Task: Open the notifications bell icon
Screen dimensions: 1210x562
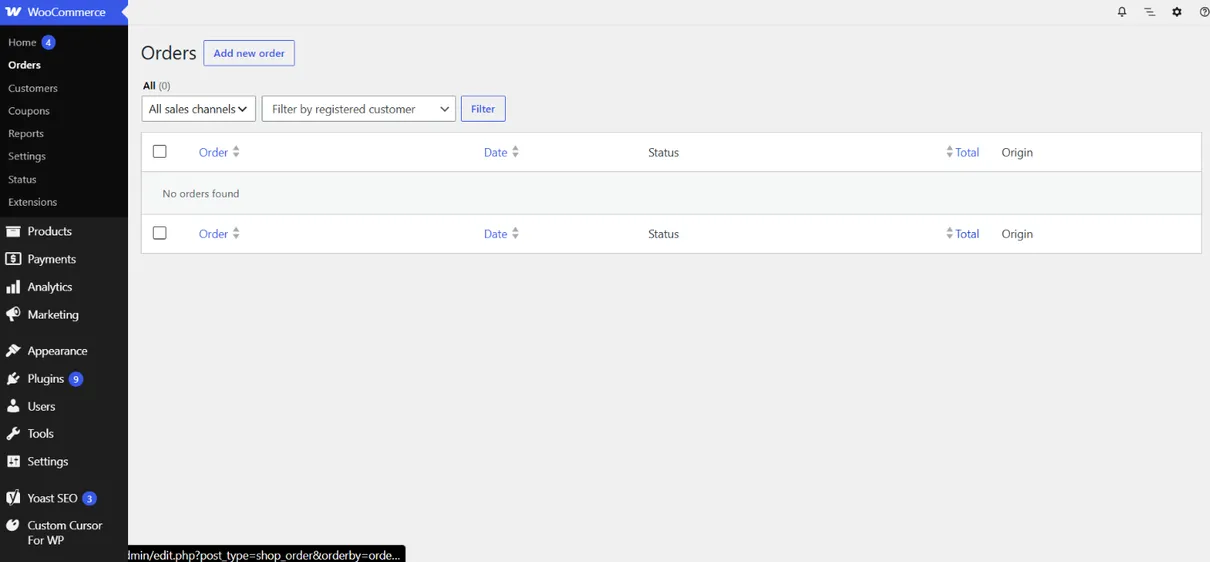Action: (1122, 12)
